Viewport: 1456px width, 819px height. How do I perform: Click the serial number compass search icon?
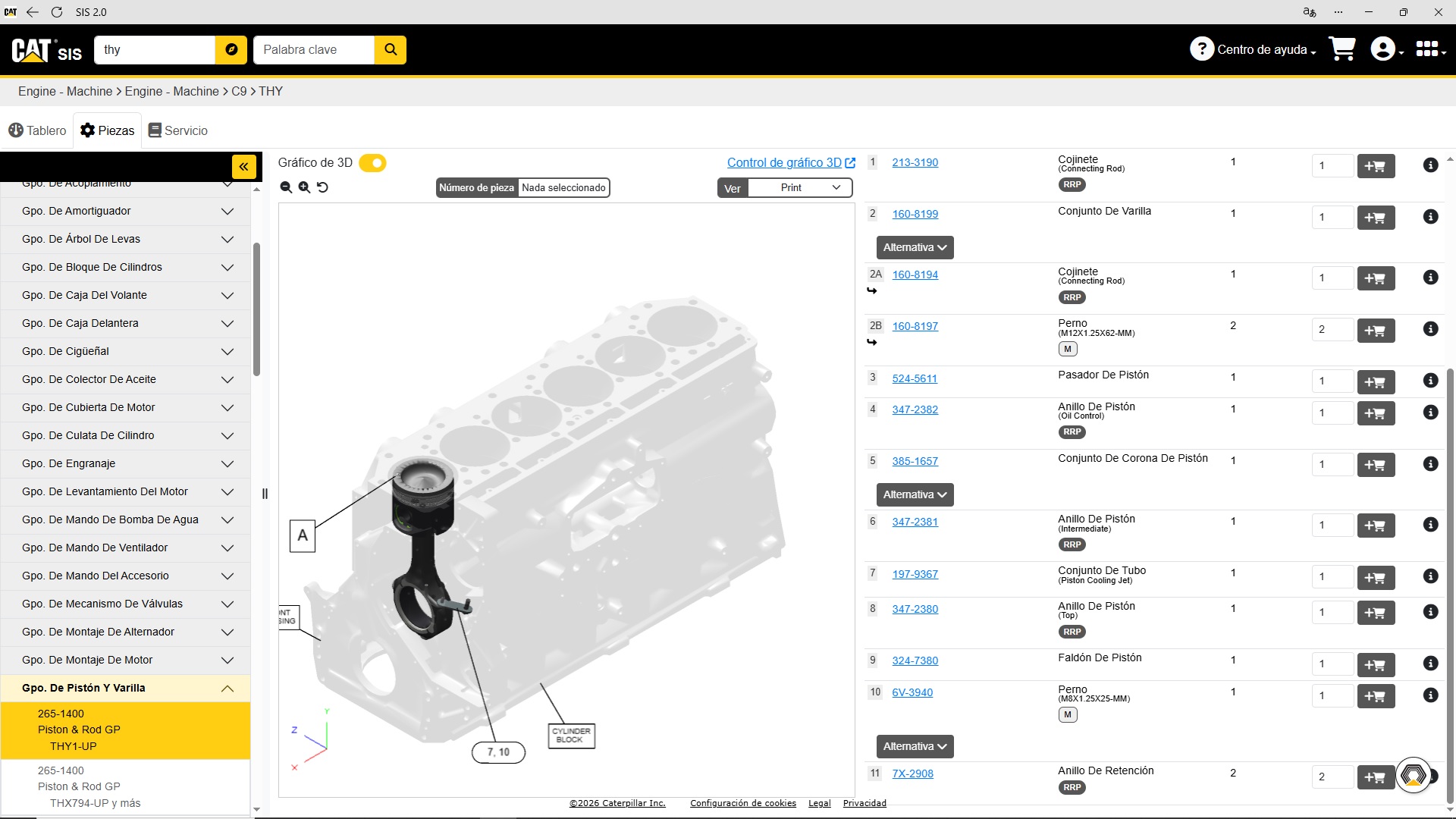click(231, 49)
